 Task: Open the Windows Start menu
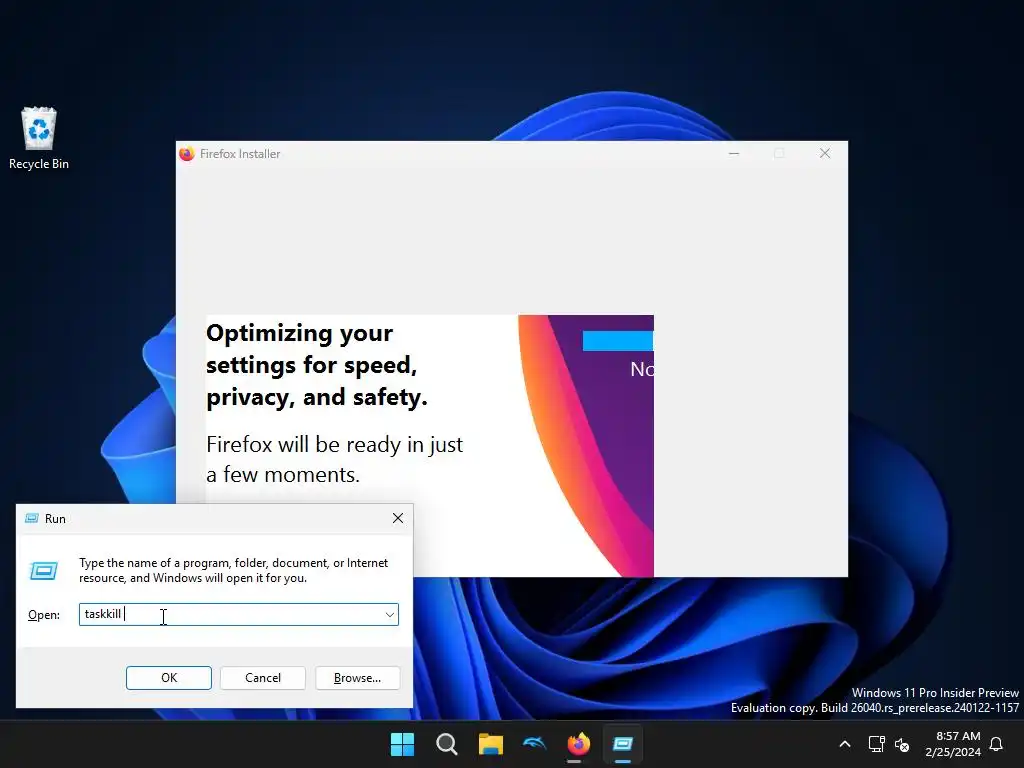[x=402, y=744]
